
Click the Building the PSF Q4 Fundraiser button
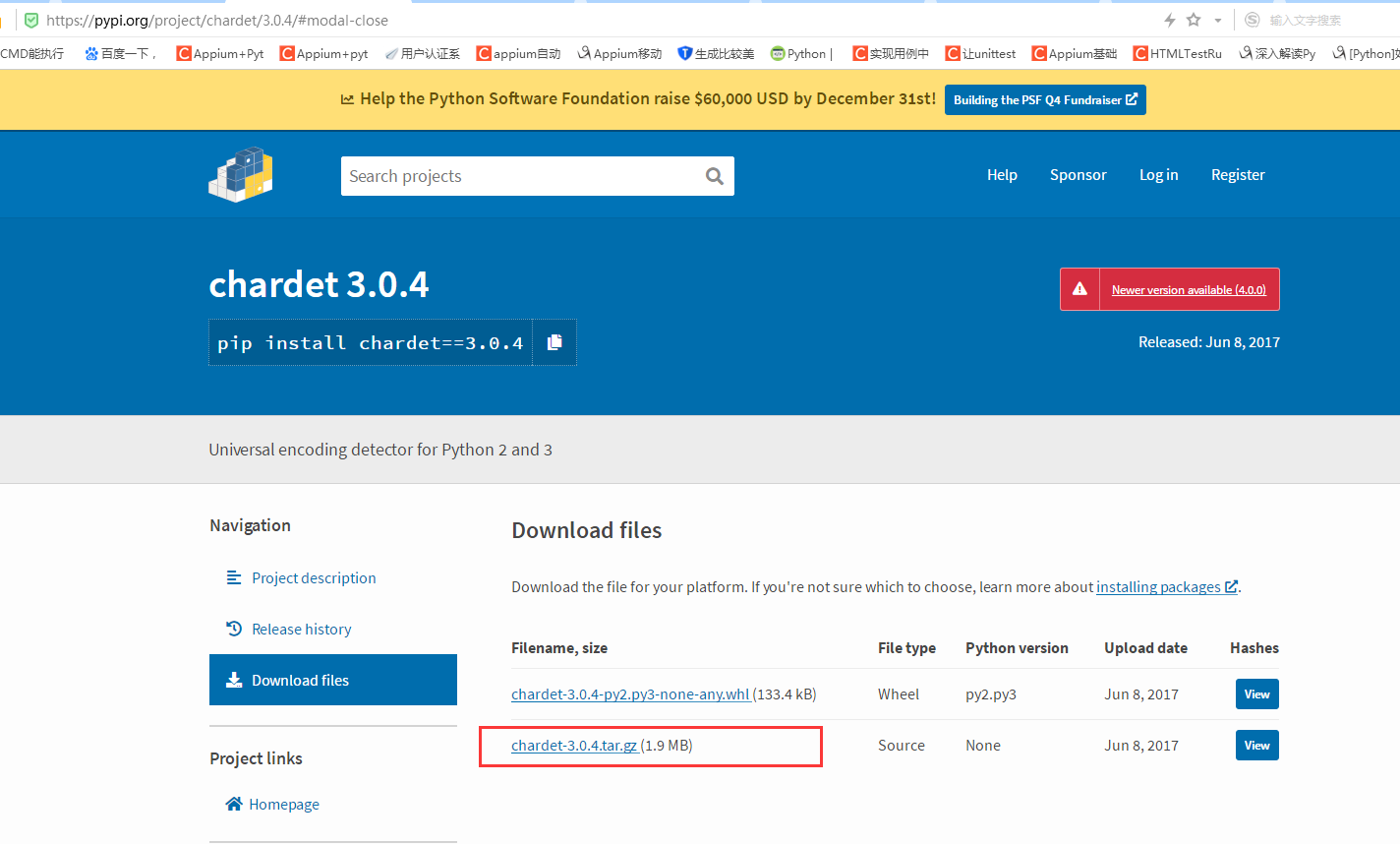(1044, 99)
